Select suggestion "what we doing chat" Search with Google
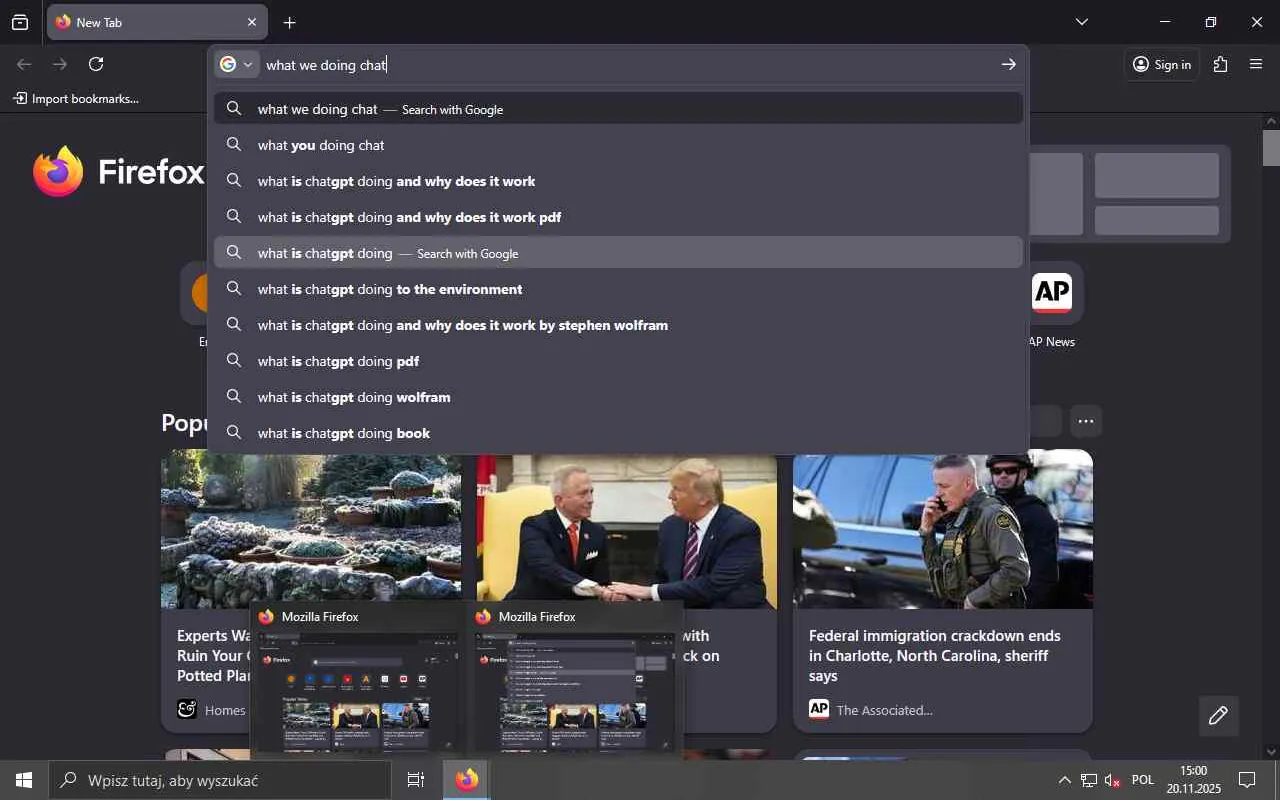1280x800 pixels. click(618, 109)
